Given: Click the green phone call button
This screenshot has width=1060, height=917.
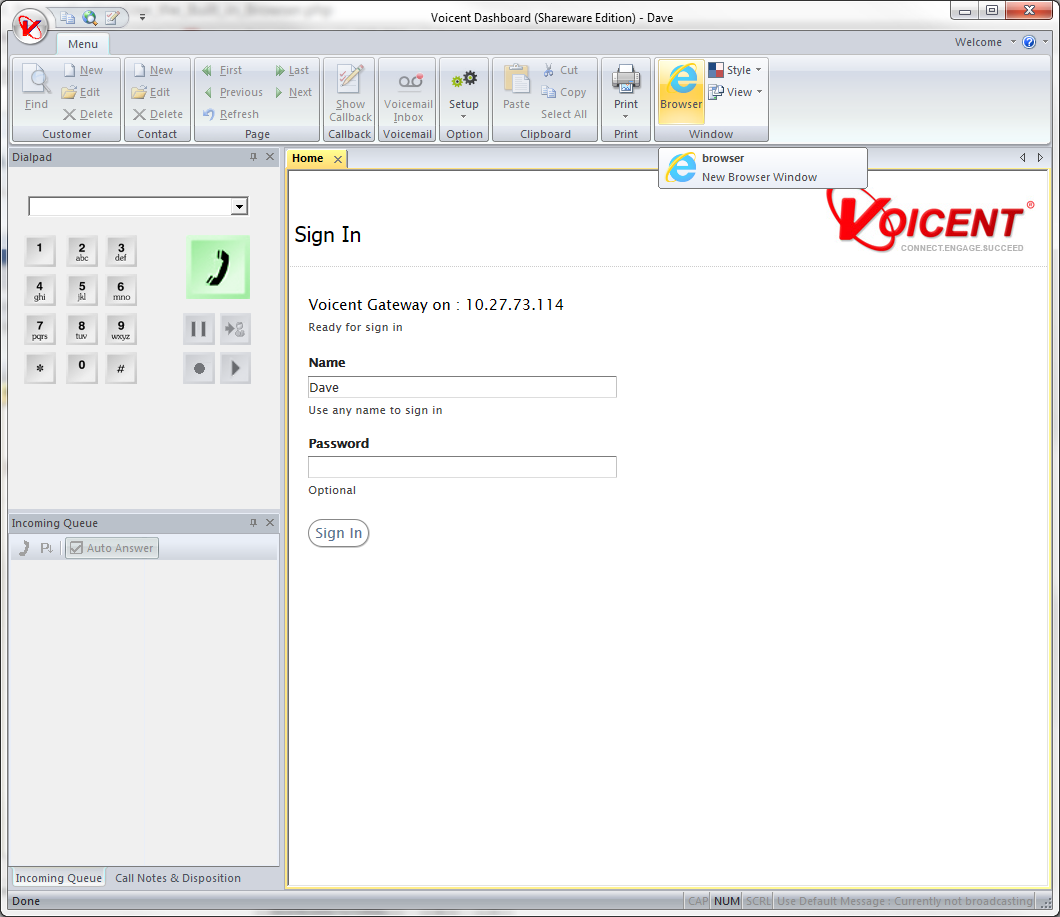Looking at the screenshot, I should tap(217, 267).
